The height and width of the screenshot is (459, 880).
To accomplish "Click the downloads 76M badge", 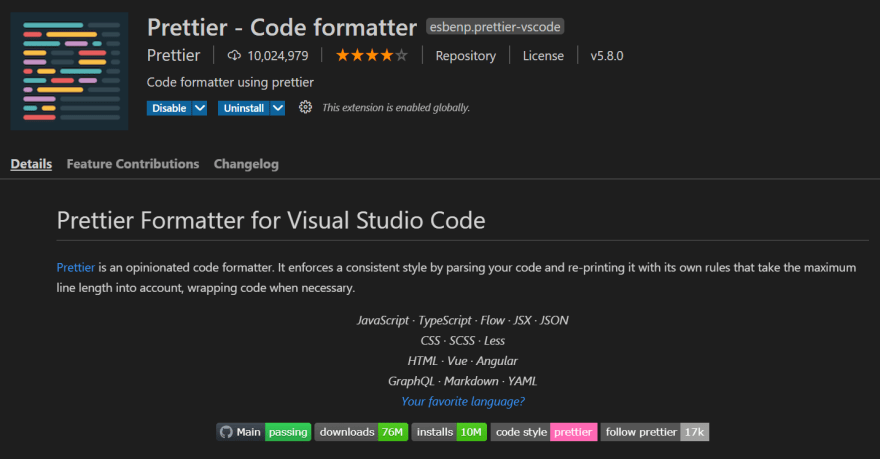I will [x=361, y=432].
